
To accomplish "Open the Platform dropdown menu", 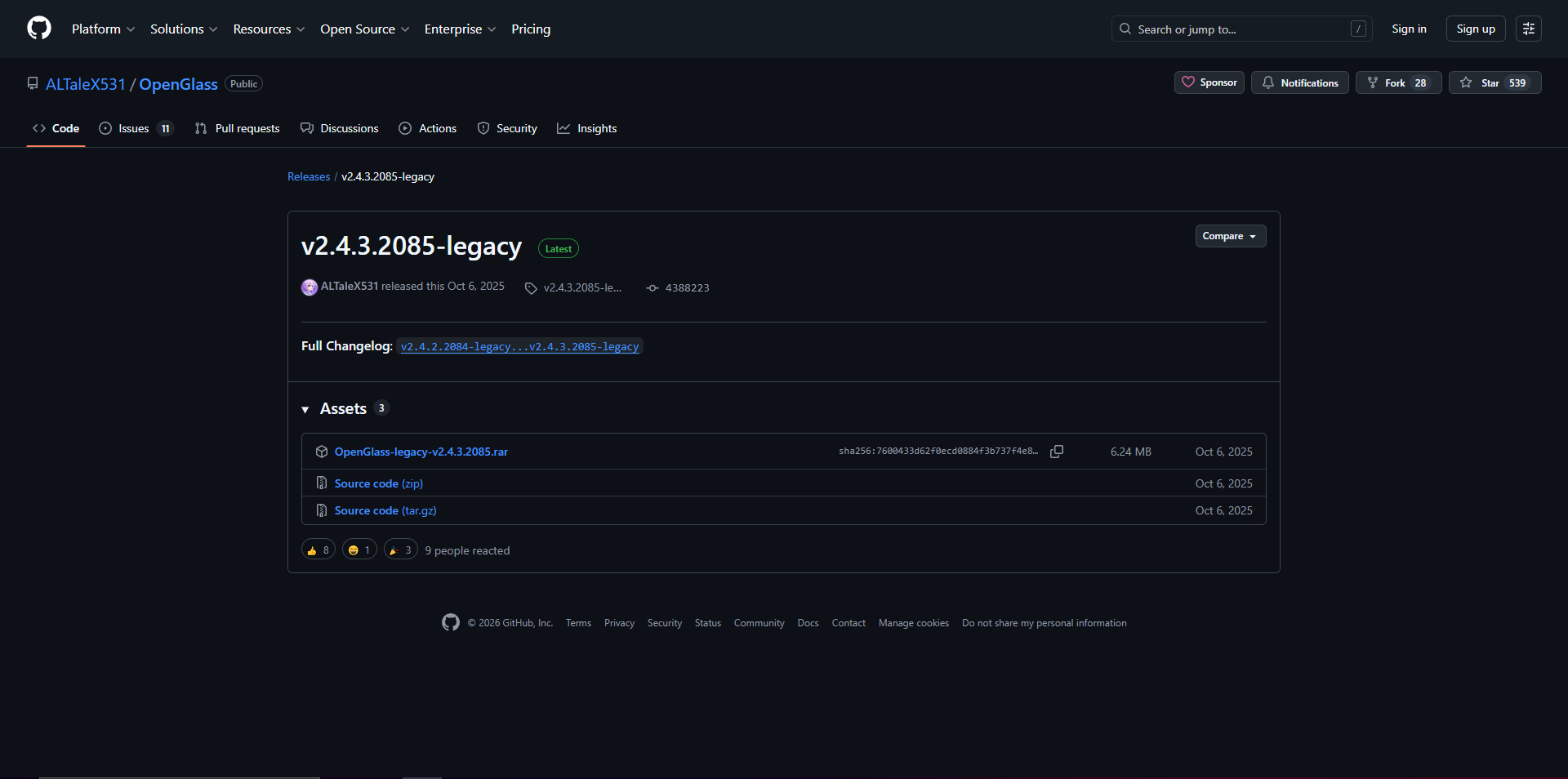I will (103, 29).
